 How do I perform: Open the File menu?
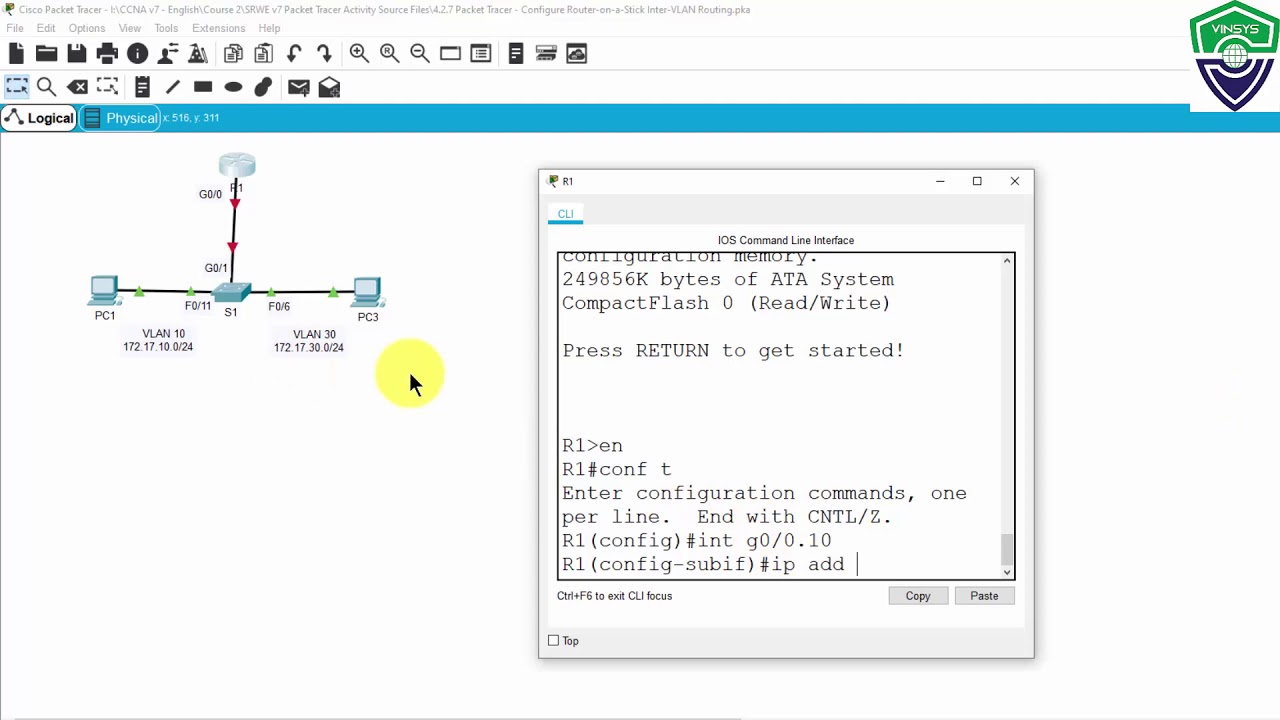[x=15, y=28]
